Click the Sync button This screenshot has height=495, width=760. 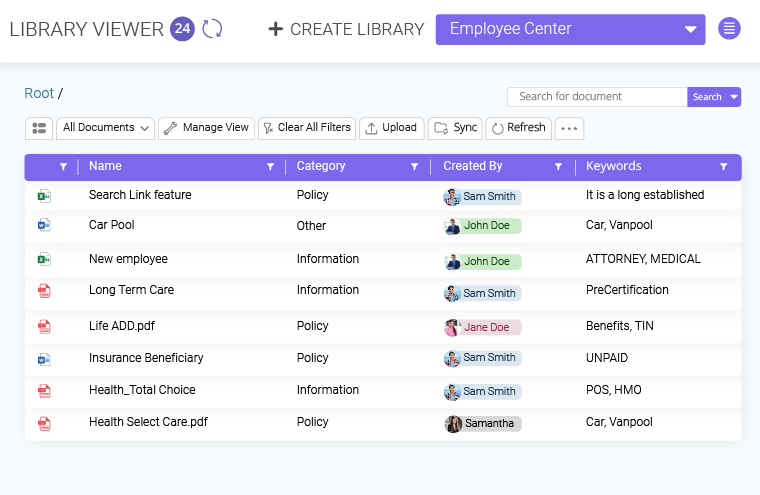tap(455, 128)
